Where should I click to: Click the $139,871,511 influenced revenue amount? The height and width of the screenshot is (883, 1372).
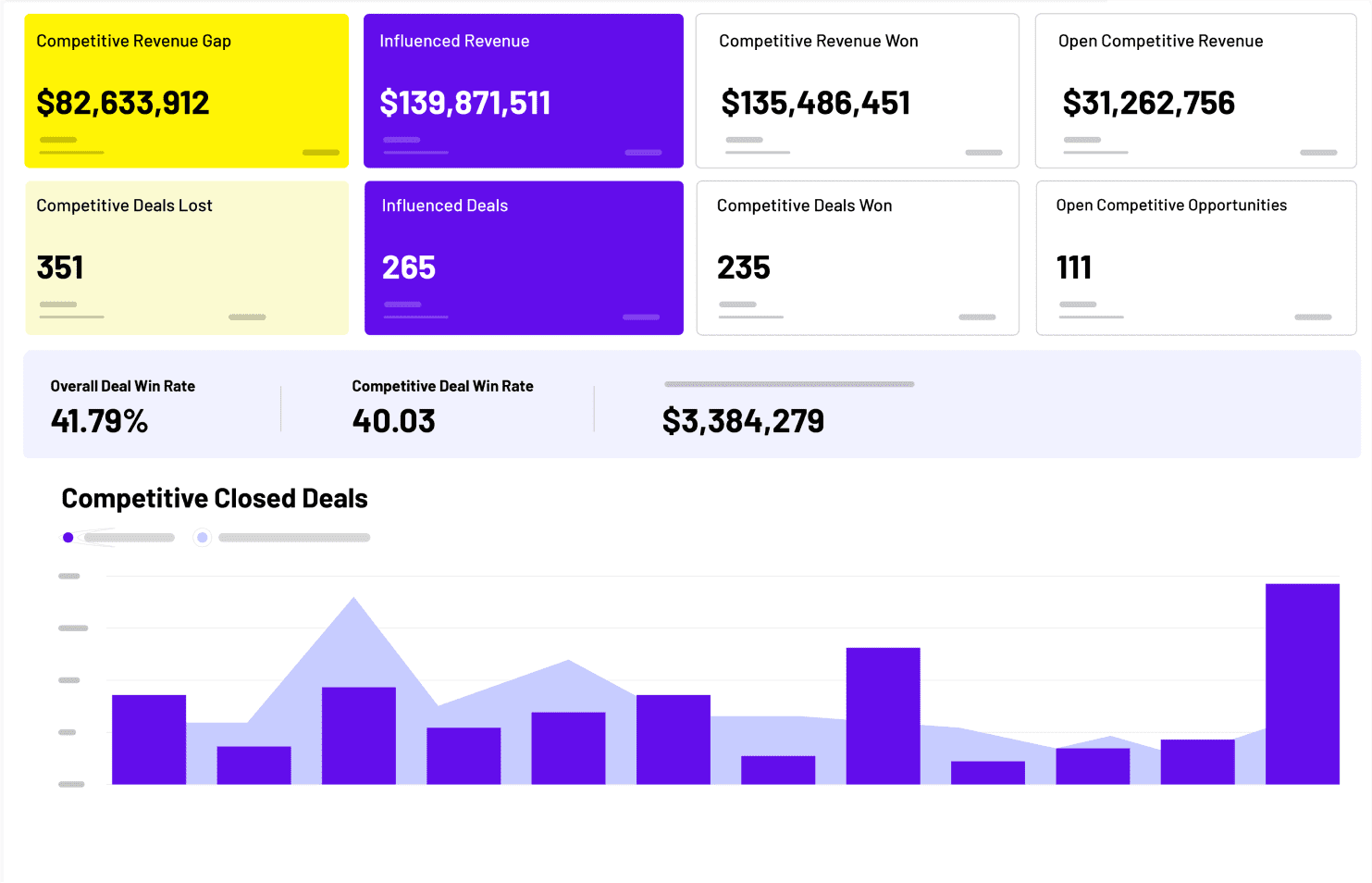point(465,103)
